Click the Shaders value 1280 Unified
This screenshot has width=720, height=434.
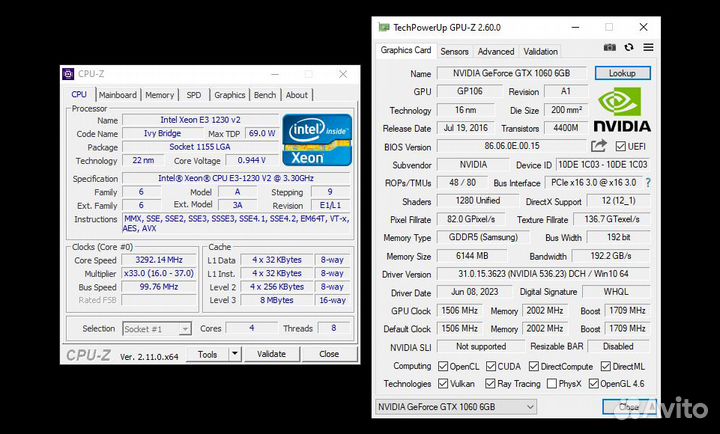(478, 201)
